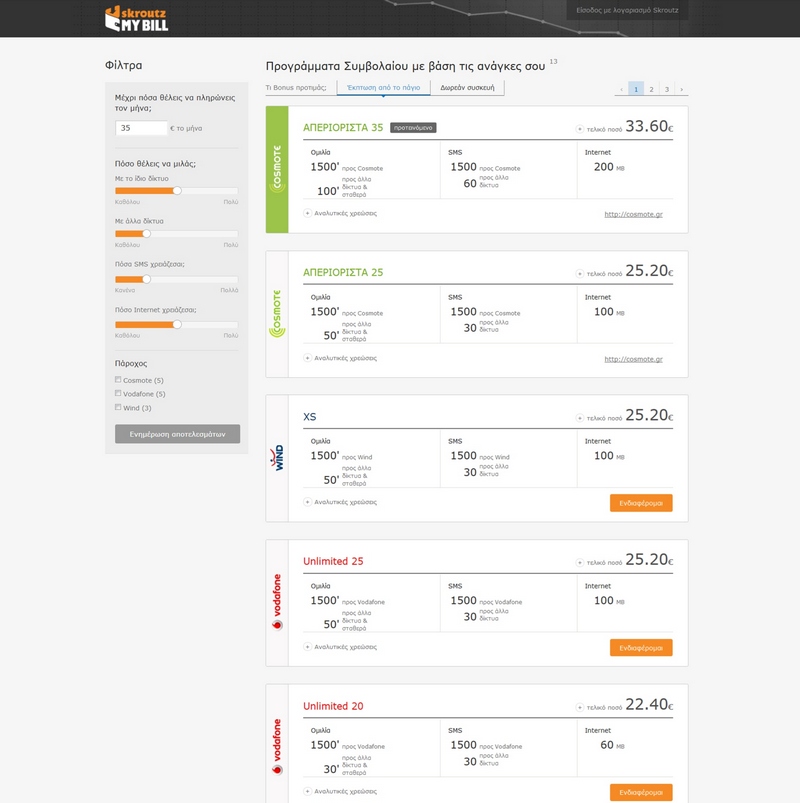Check the Vodafone (5) provider filter
The image size is (800, 803).
click(x=118, y=393)
